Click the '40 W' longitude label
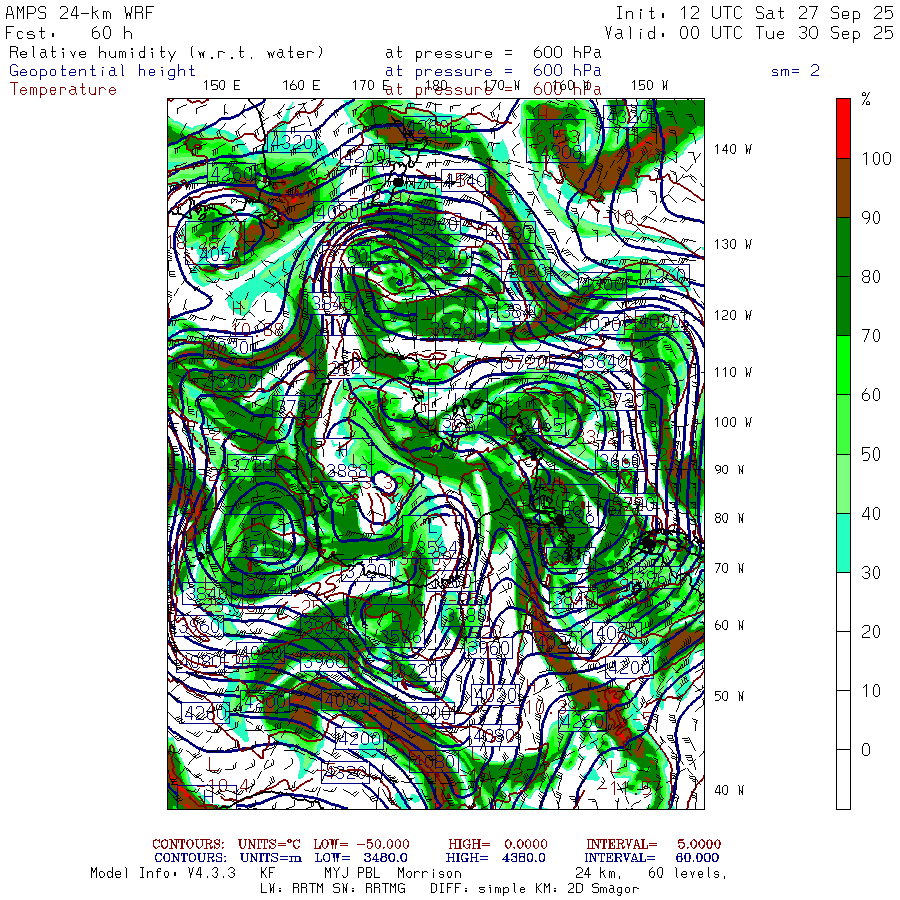 (x=729, y=790)
